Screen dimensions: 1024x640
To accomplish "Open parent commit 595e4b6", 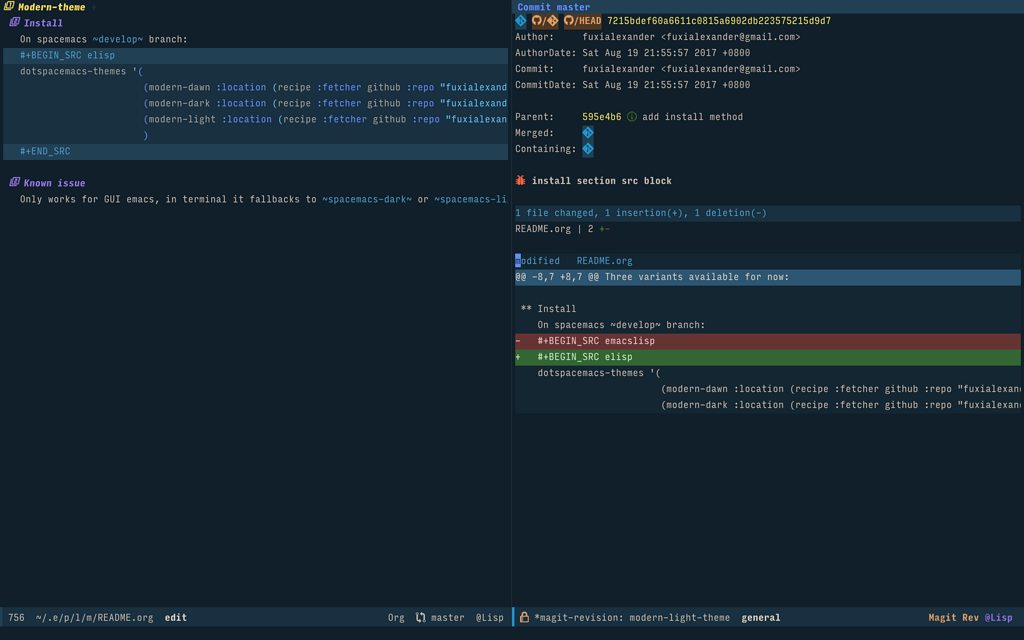I will [x=601, y=117].
